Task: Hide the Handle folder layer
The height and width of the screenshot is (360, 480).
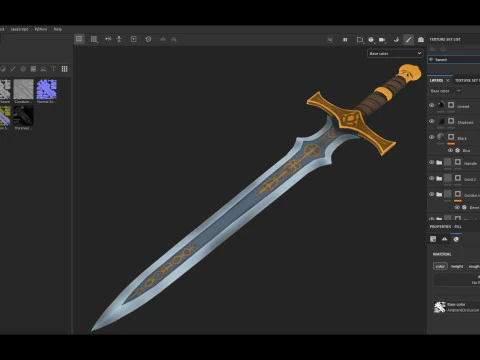Action: tap(432, 162)
